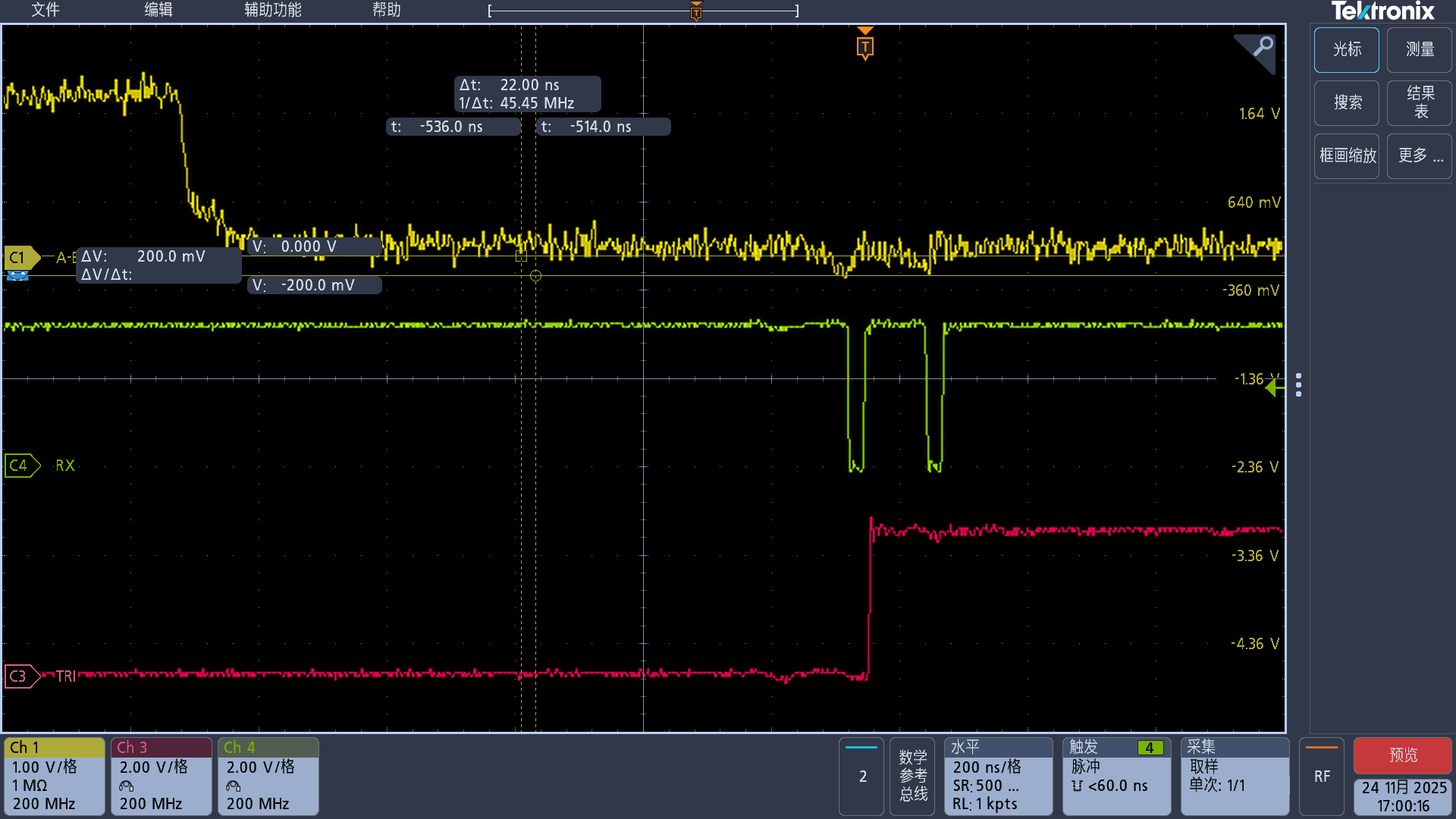Click the magnifier zoom icon on the waveform
Image resolution: width=1456 pixels, height=819 pixels.
[x=1262, y=47]
